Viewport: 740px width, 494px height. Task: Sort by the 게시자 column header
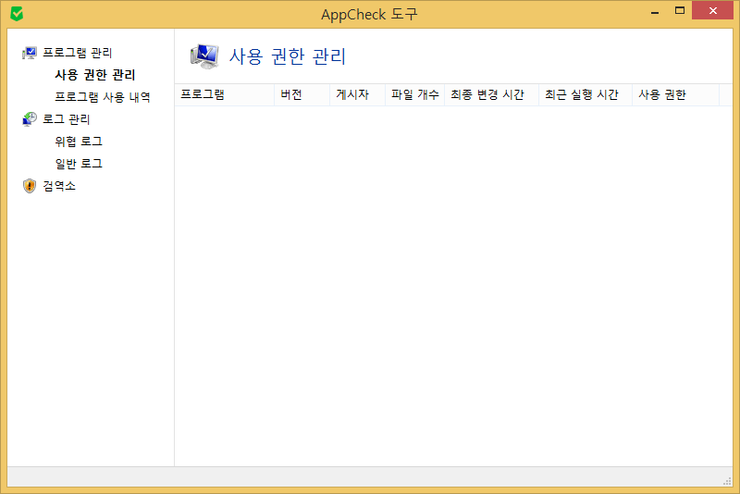click(x=358, y=95)
